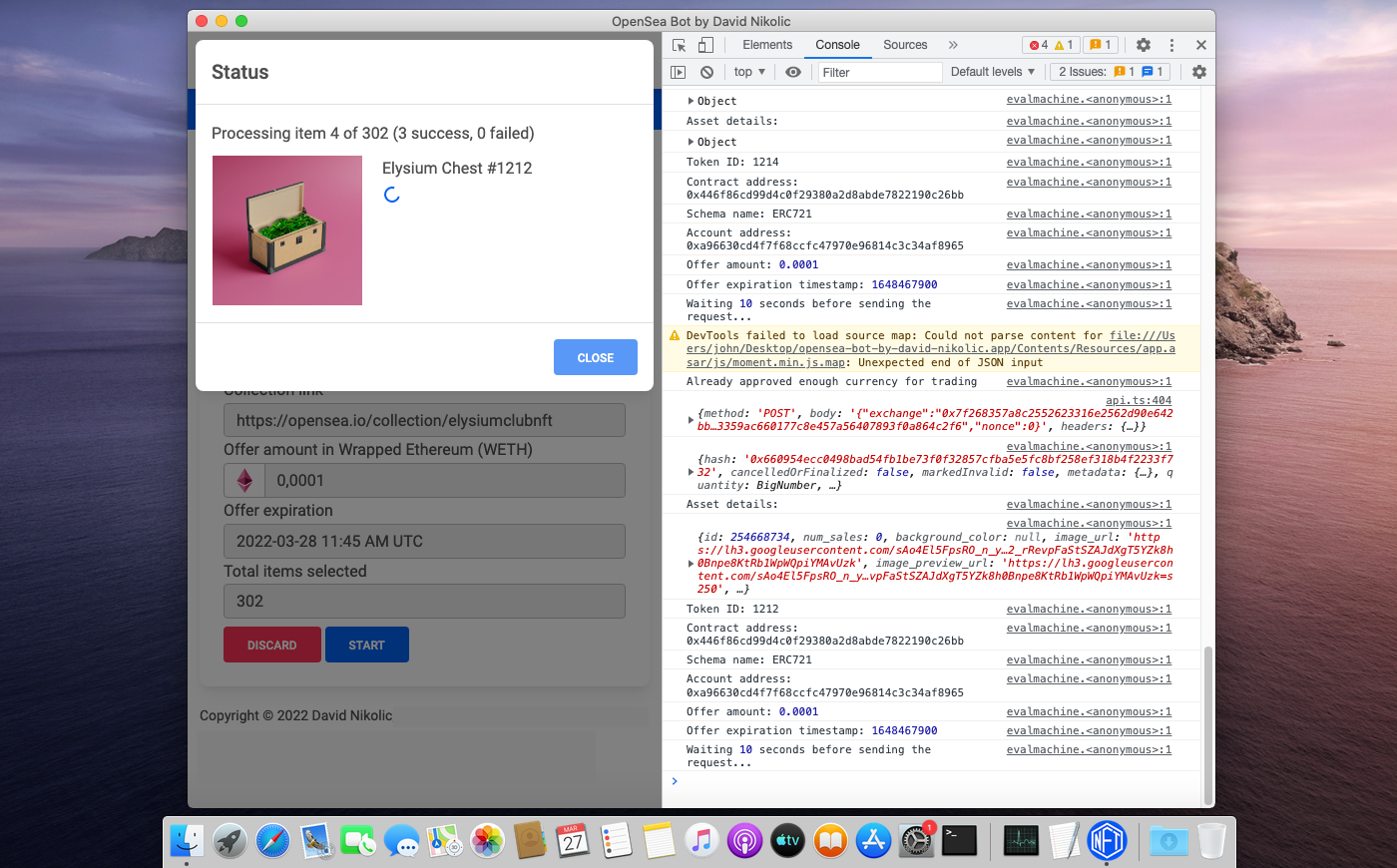This screenshot has height=868, width=1397.
Task: Open Messages from the dock
Action: [x=402, y=841]
